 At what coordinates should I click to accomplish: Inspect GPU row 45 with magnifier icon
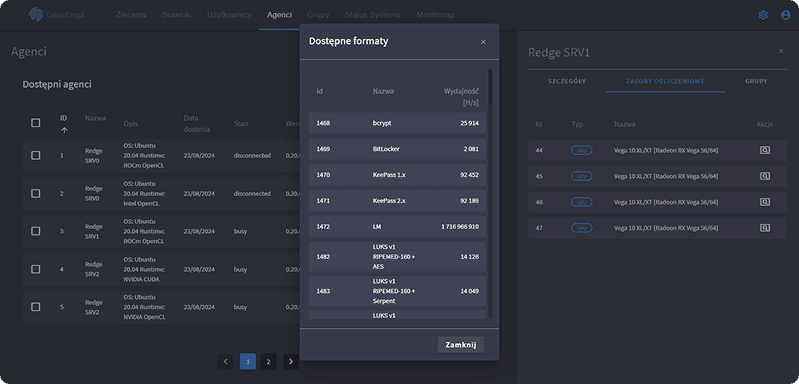tap(764, 176)
